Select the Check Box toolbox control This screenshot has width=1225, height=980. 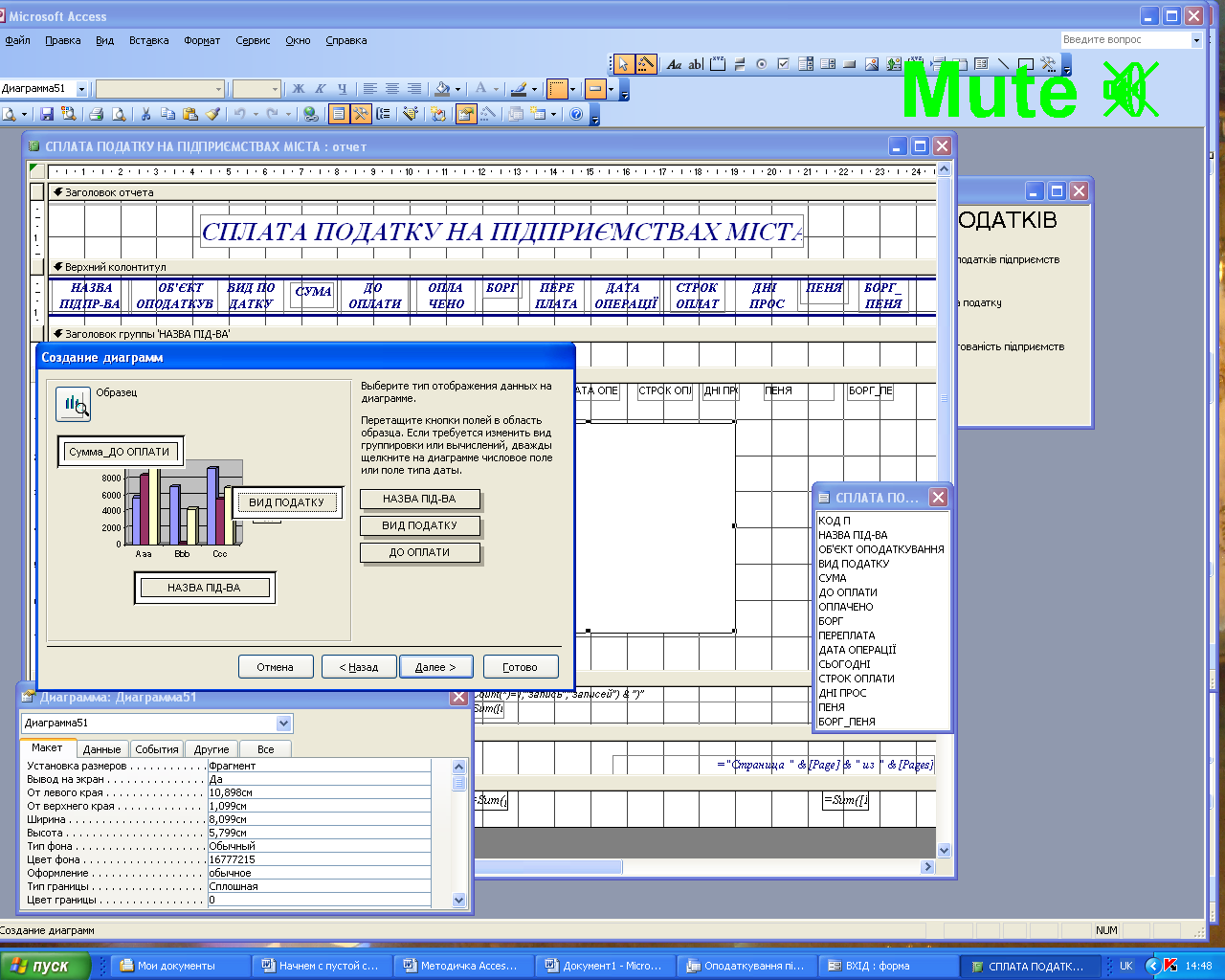783,64
